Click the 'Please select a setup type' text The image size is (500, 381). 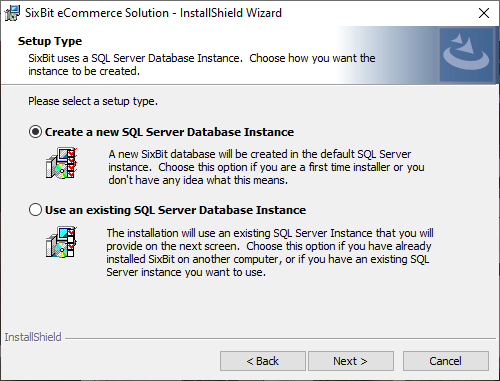point(93,101)
